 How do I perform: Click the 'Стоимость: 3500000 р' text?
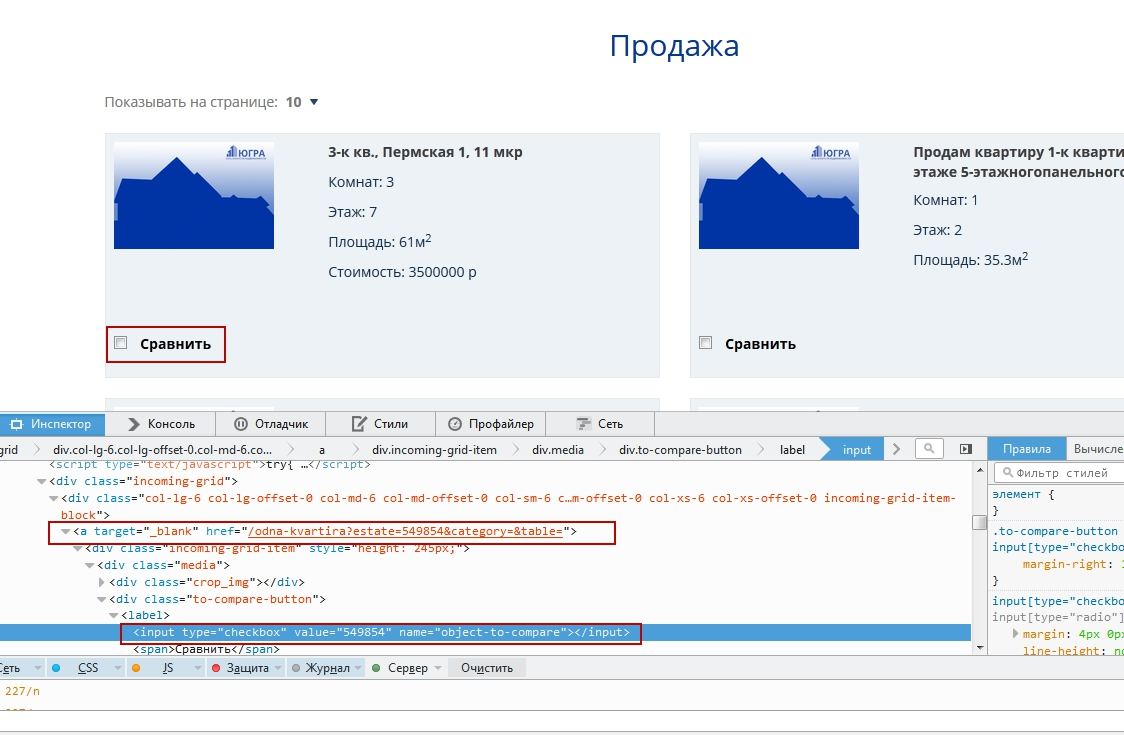[x=402, y=272]
